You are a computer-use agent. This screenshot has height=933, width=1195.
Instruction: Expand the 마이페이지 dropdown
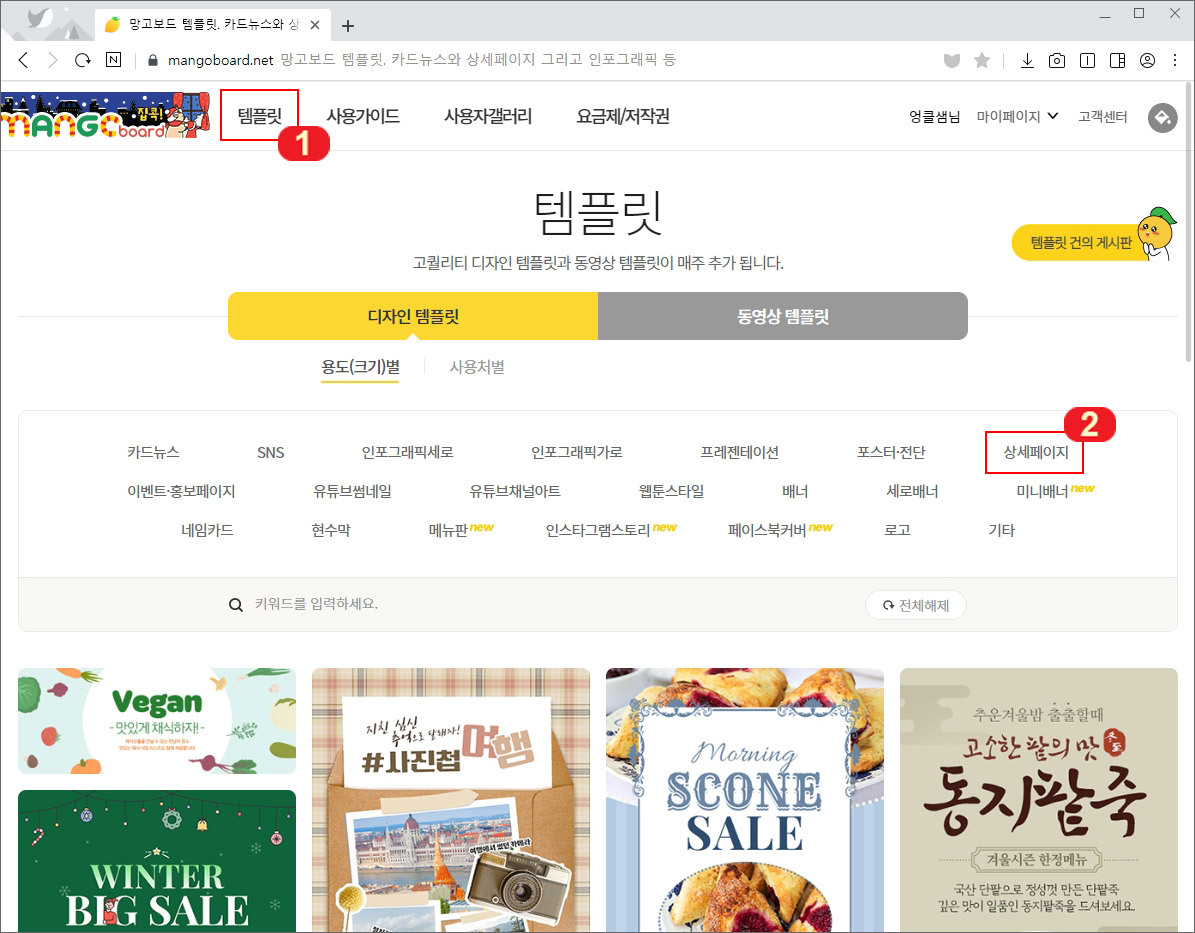point(1017,116)
